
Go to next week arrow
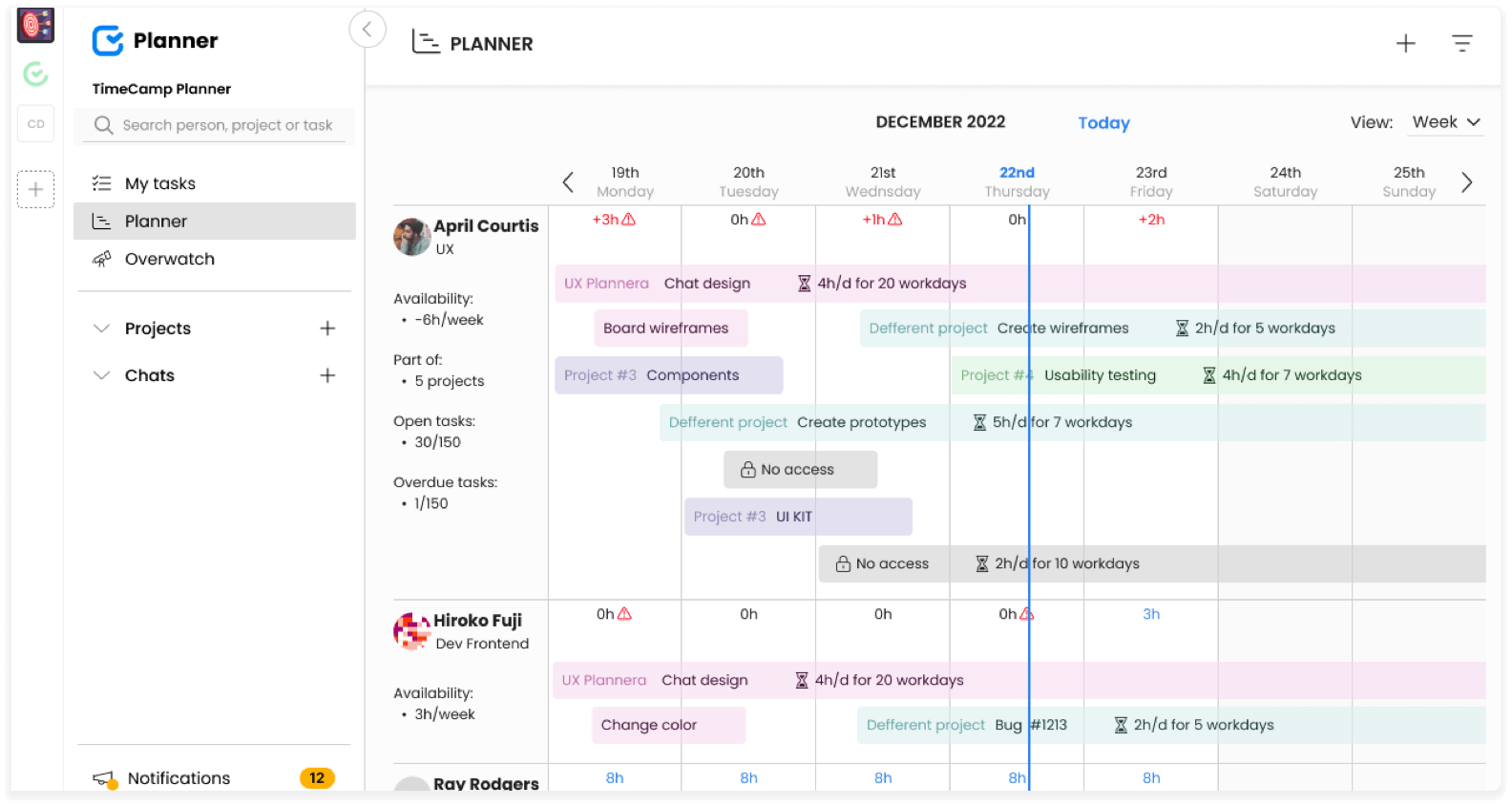tap(1466, 182)
